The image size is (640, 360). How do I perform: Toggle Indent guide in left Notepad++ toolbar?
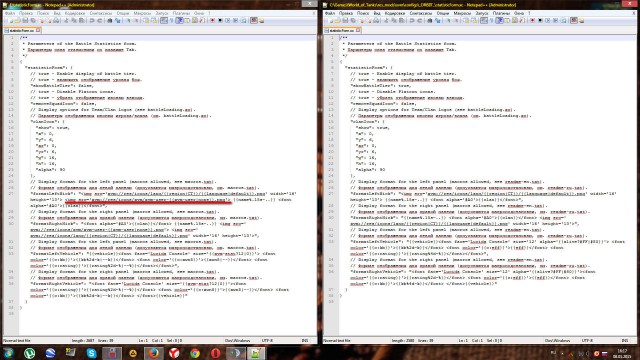(179, 20)
